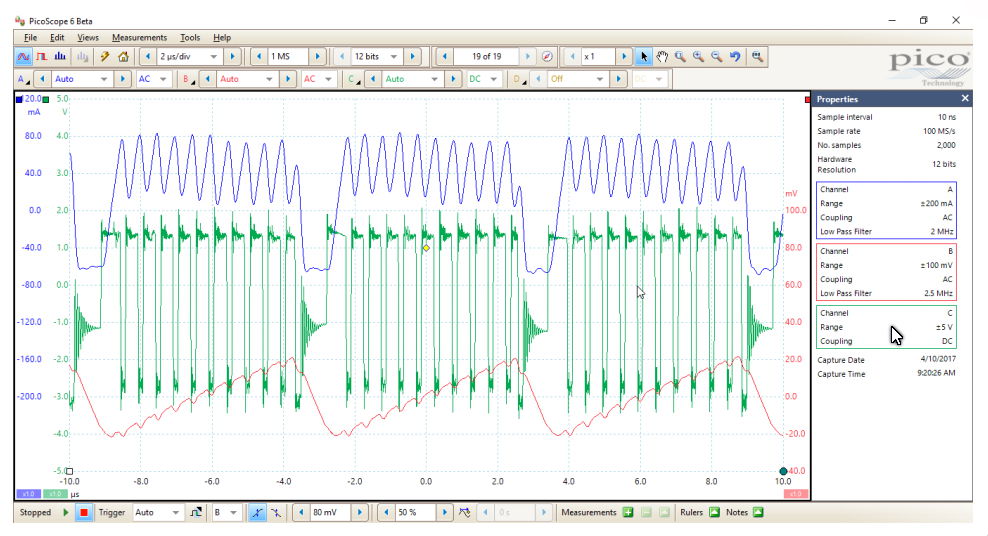The image size is (988, 536).
Task: Add measurement with green plus icon
Action: (628, 513)
